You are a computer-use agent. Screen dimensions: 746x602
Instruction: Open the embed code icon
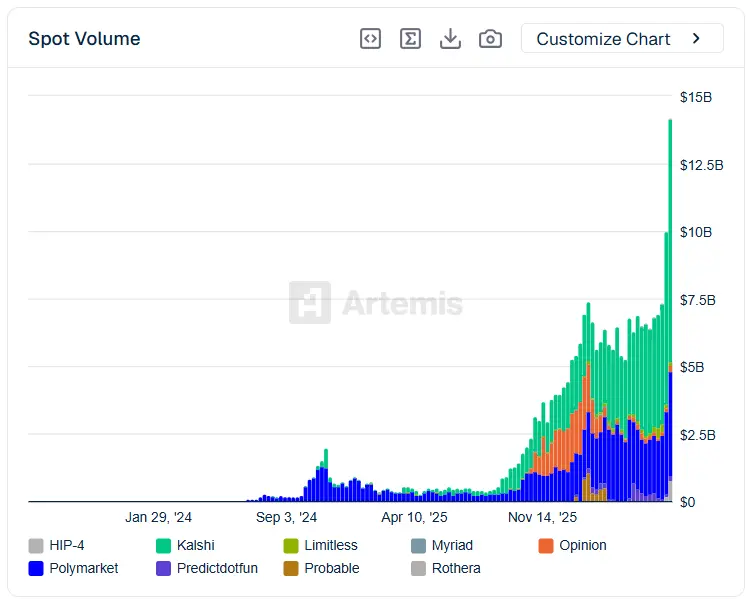[x=370, y=39]
